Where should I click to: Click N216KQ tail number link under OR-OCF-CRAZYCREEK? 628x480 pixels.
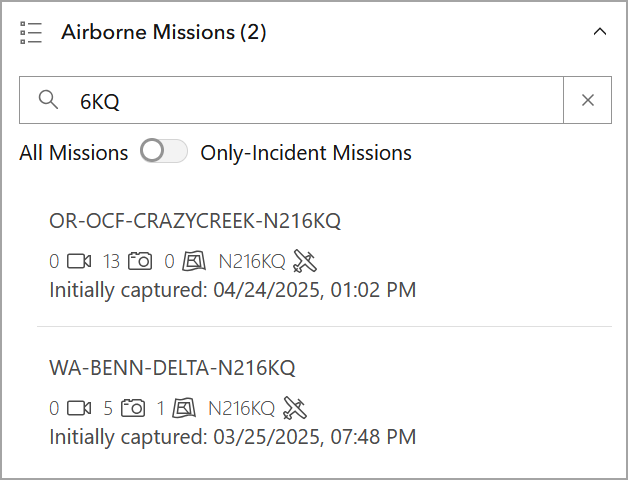[x=251, y=262]
